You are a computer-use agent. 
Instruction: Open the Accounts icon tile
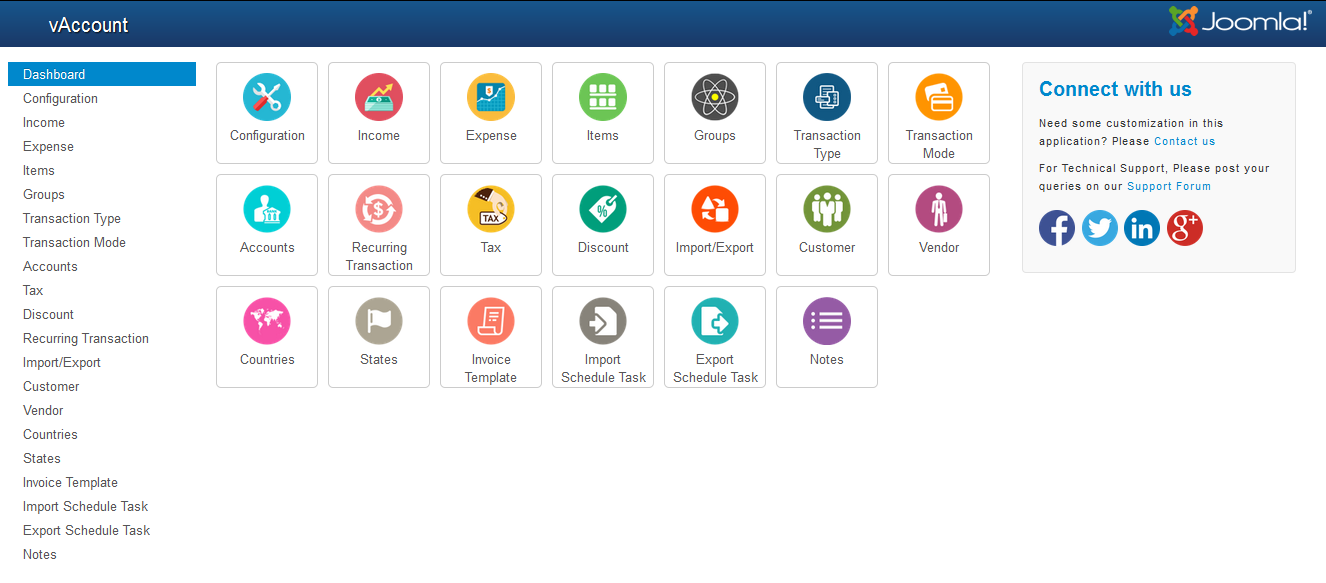pos(267,225)
